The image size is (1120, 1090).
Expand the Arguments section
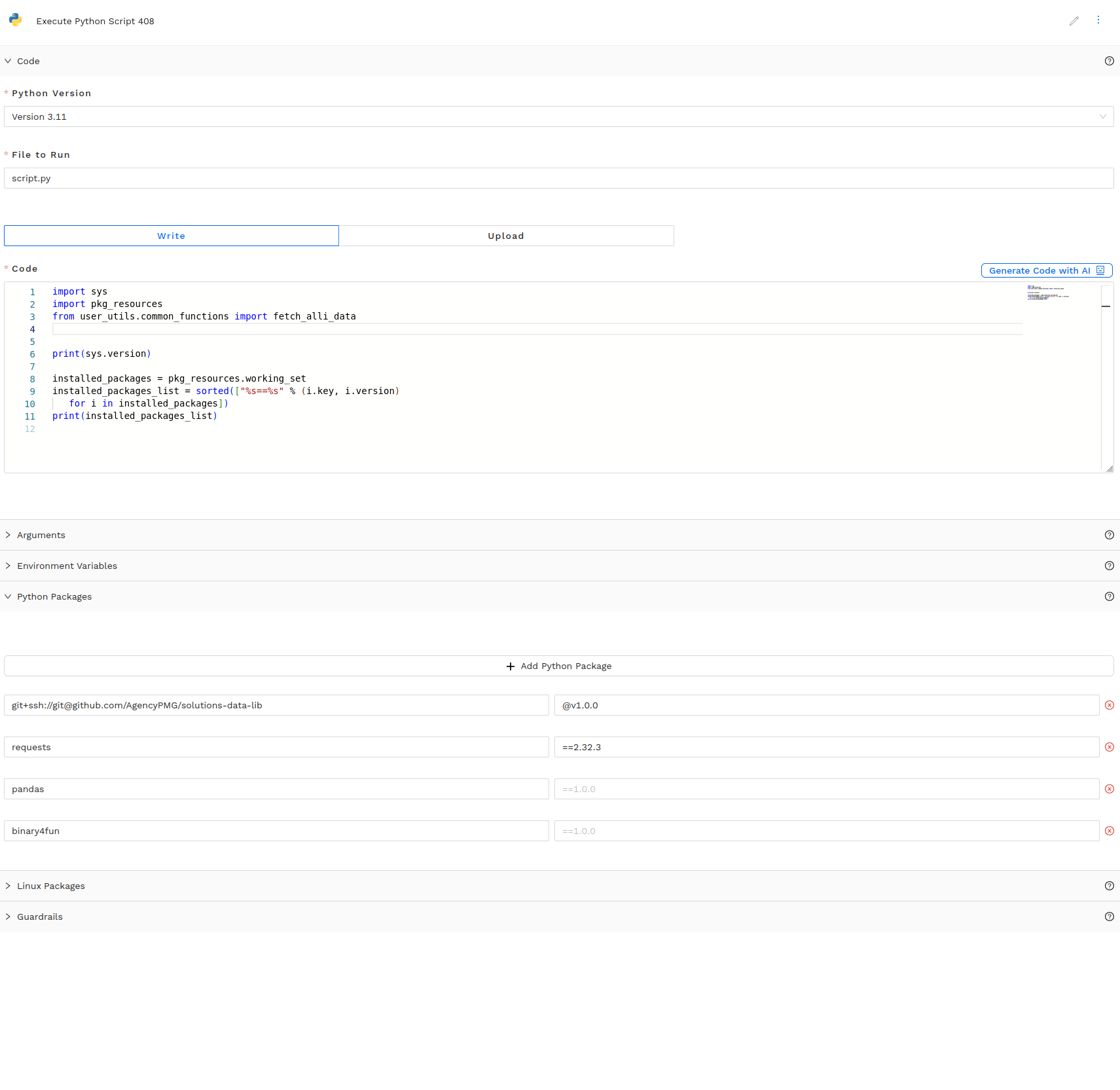41,535
